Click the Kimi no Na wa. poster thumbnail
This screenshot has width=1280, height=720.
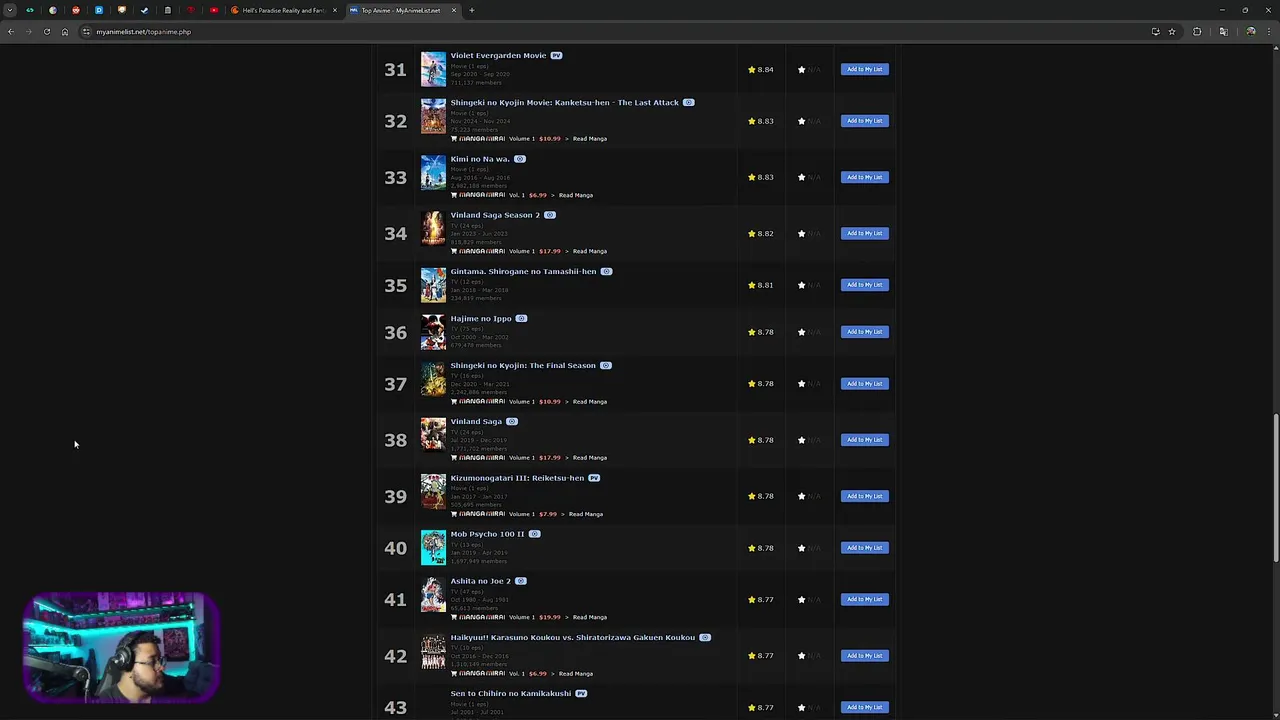point(433,172)
